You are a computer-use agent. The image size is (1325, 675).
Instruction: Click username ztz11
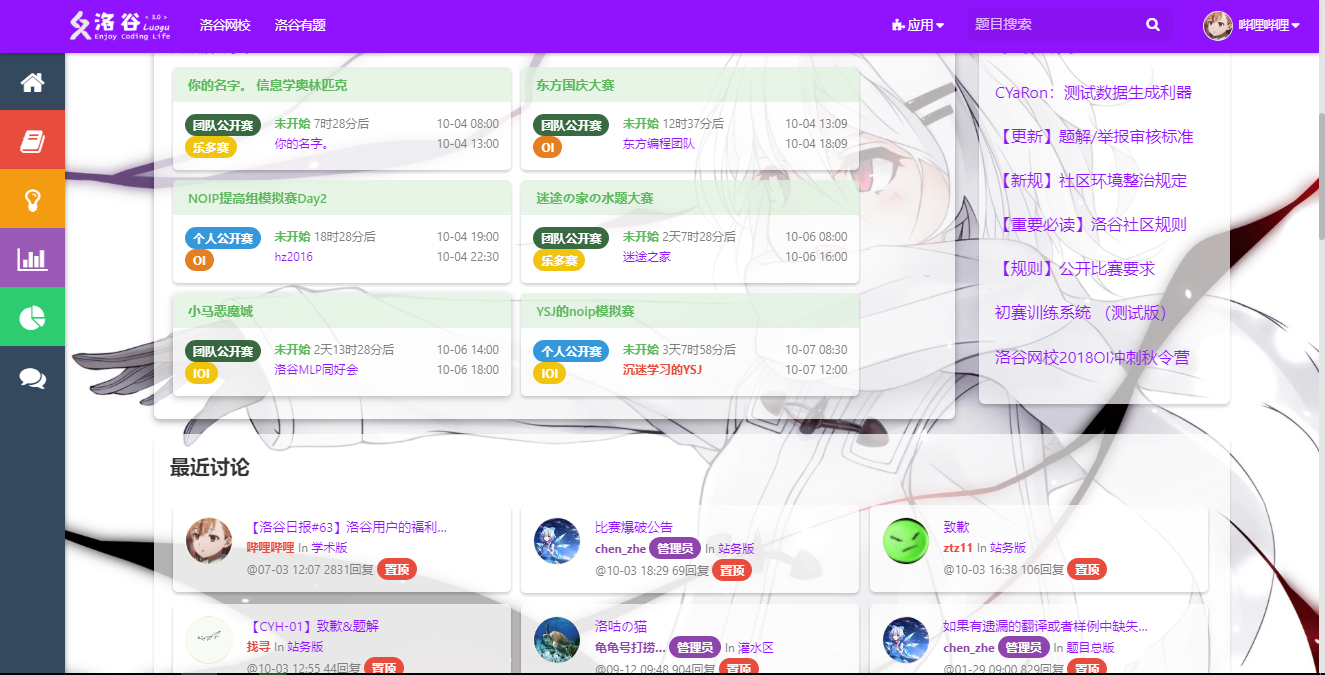[958, 548]
